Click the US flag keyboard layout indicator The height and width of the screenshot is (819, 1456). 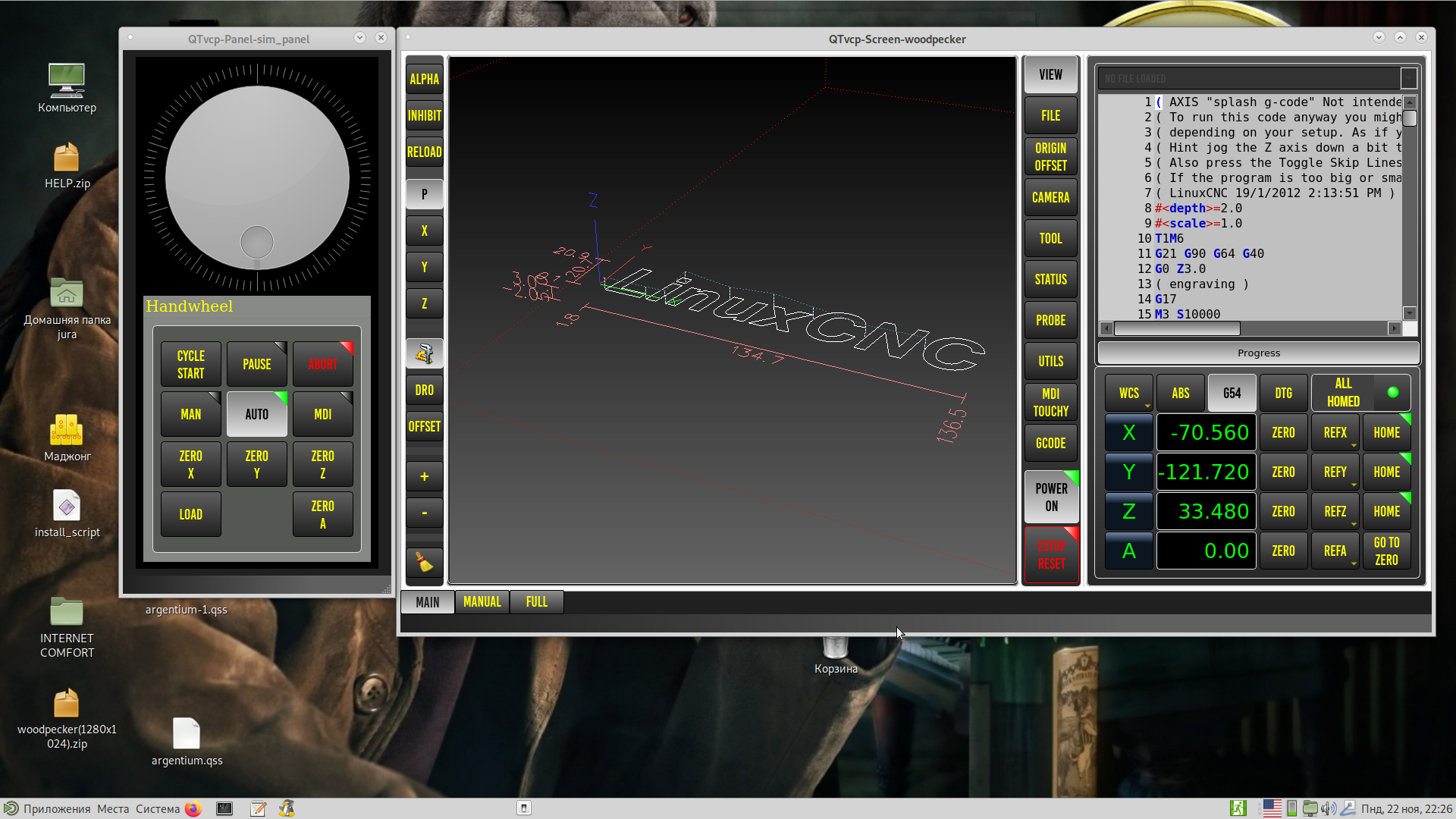[1272, 808]
